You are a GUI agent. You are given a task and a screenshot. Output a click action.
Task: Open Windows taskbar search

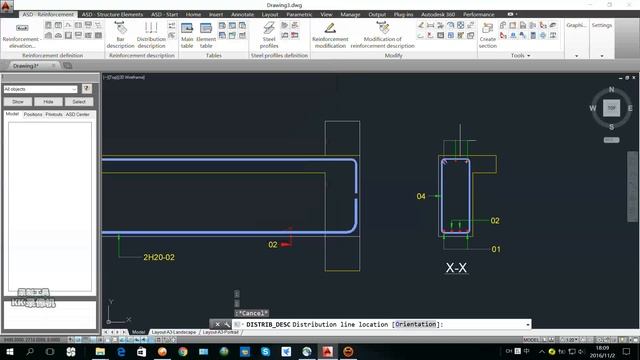[x=30, y=351]
